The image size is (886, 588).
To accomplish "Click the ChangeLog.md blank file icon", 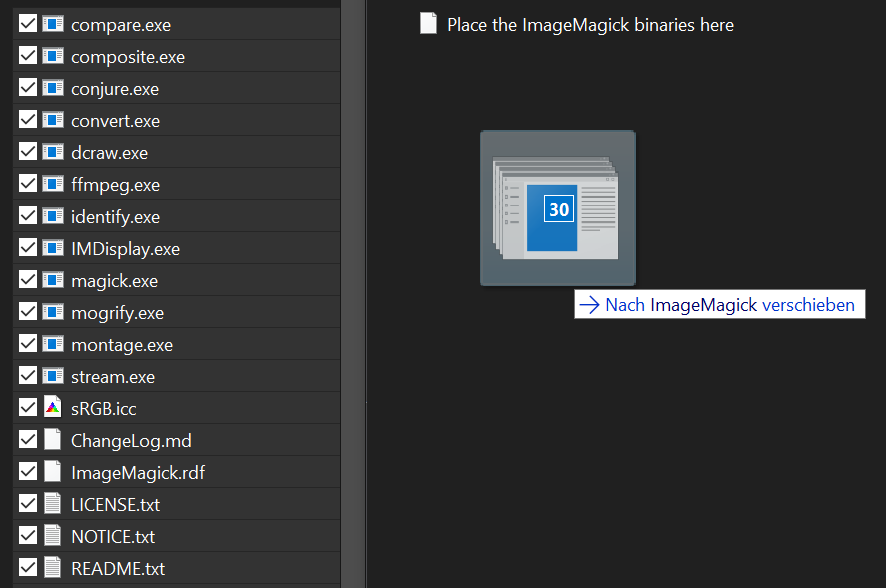I will pos(53,439).
